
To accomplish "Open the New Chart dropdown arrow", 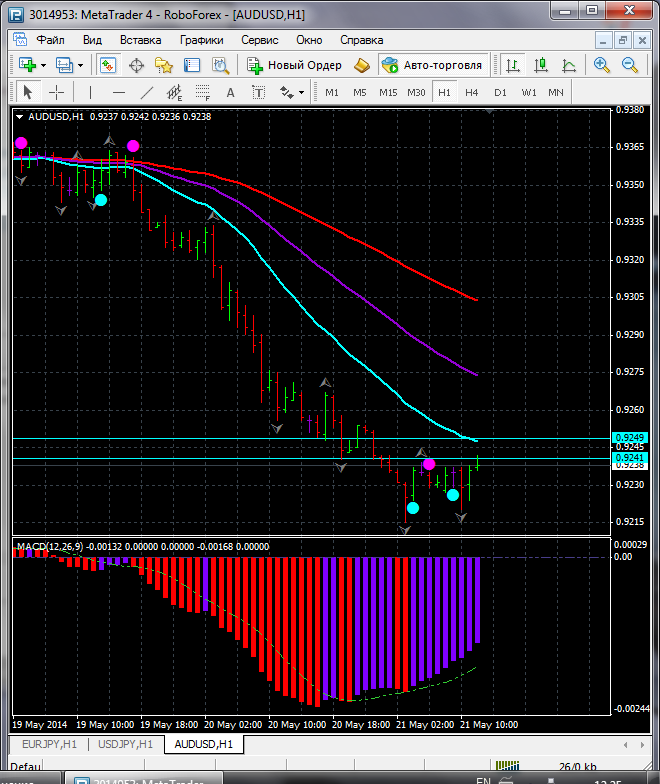I will [x=44, y=66].
